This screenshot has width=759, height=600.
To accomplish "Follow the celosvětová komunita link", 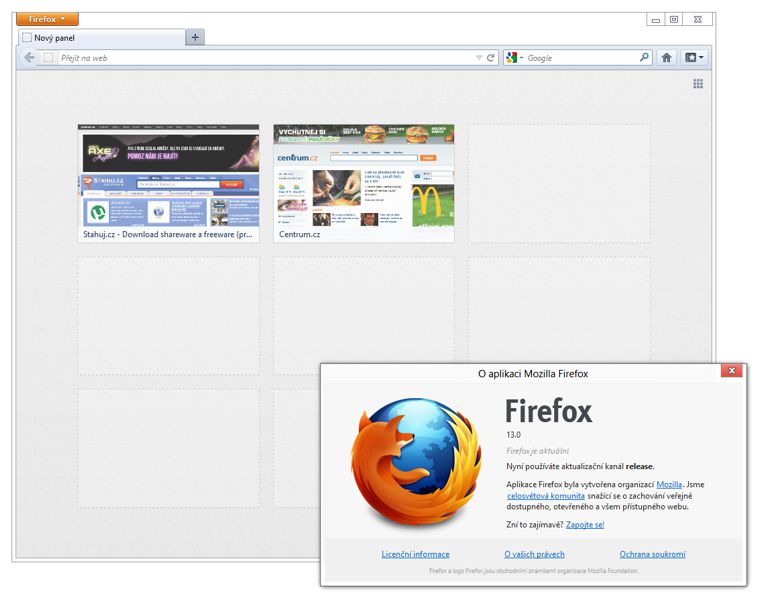I will 546,496.
